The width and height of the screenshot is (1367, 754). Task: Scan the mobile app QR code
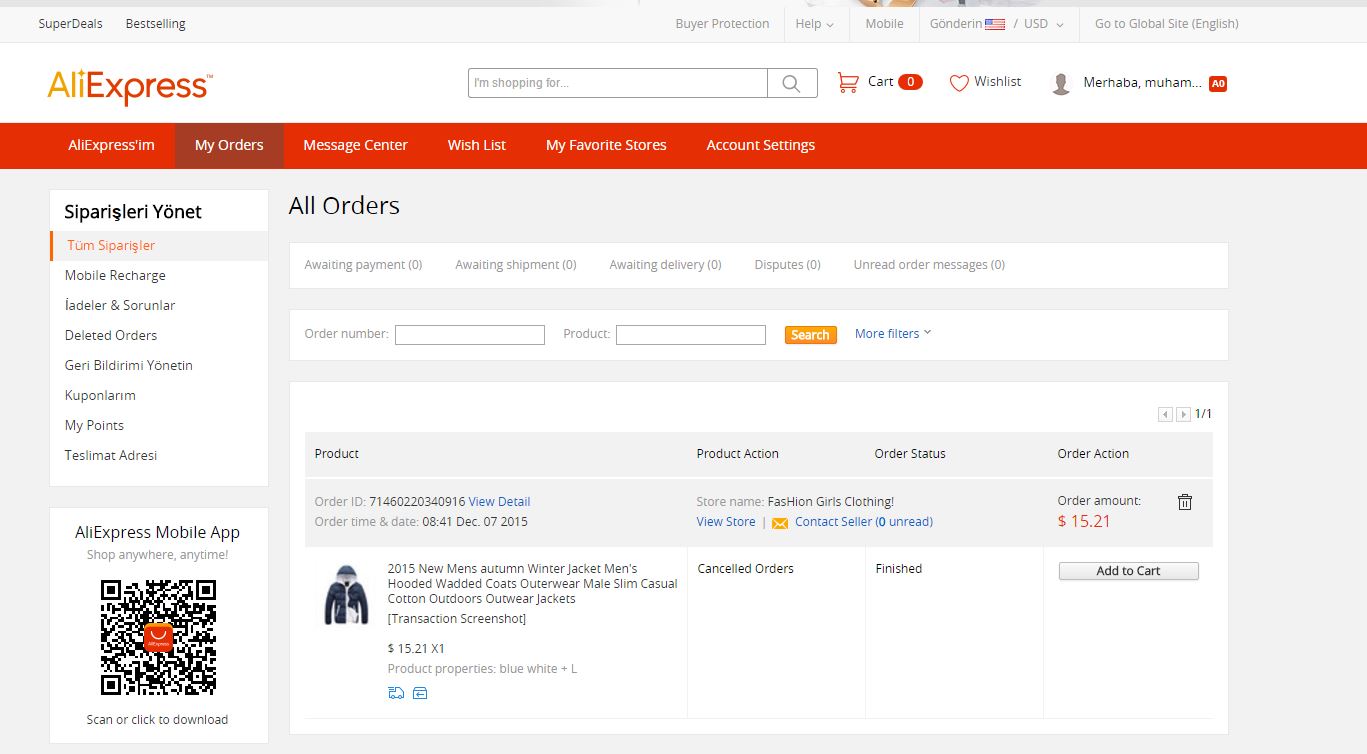click(x=158, y=637)
